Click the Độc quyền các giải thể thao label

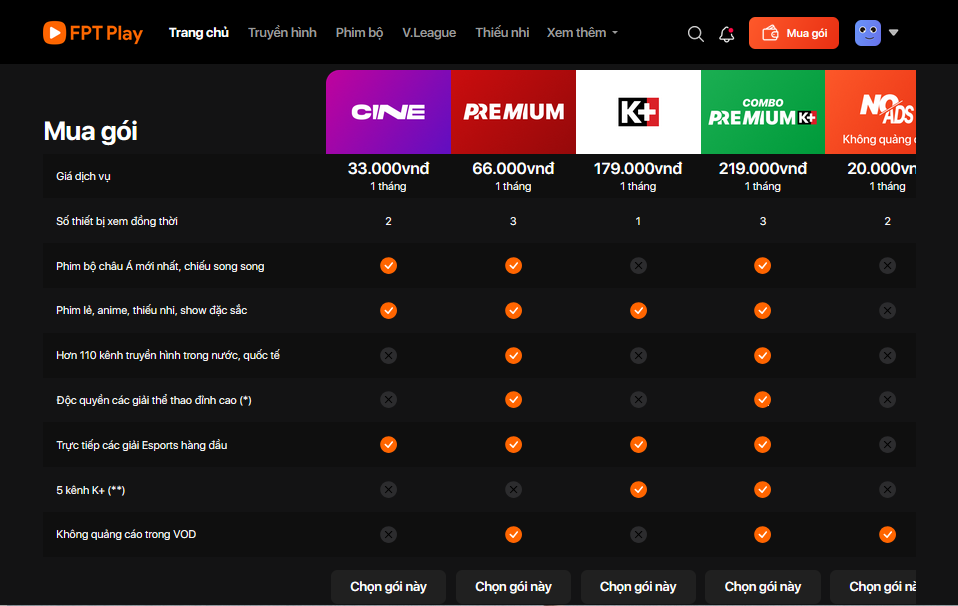coord(154,400)
